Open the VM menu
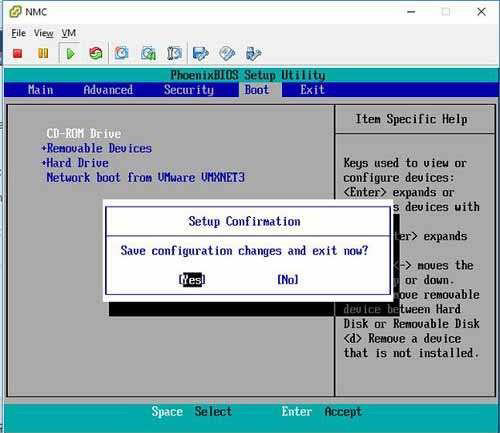The image size is (500, 433). coord(69,33)
